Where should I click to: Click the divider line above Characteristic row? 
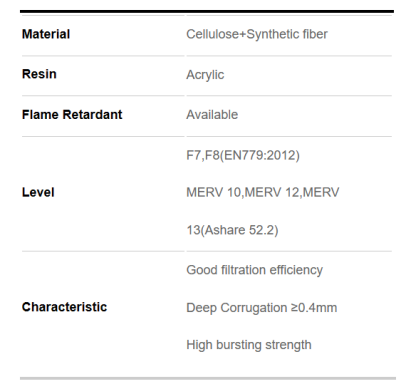click(207, 251)
